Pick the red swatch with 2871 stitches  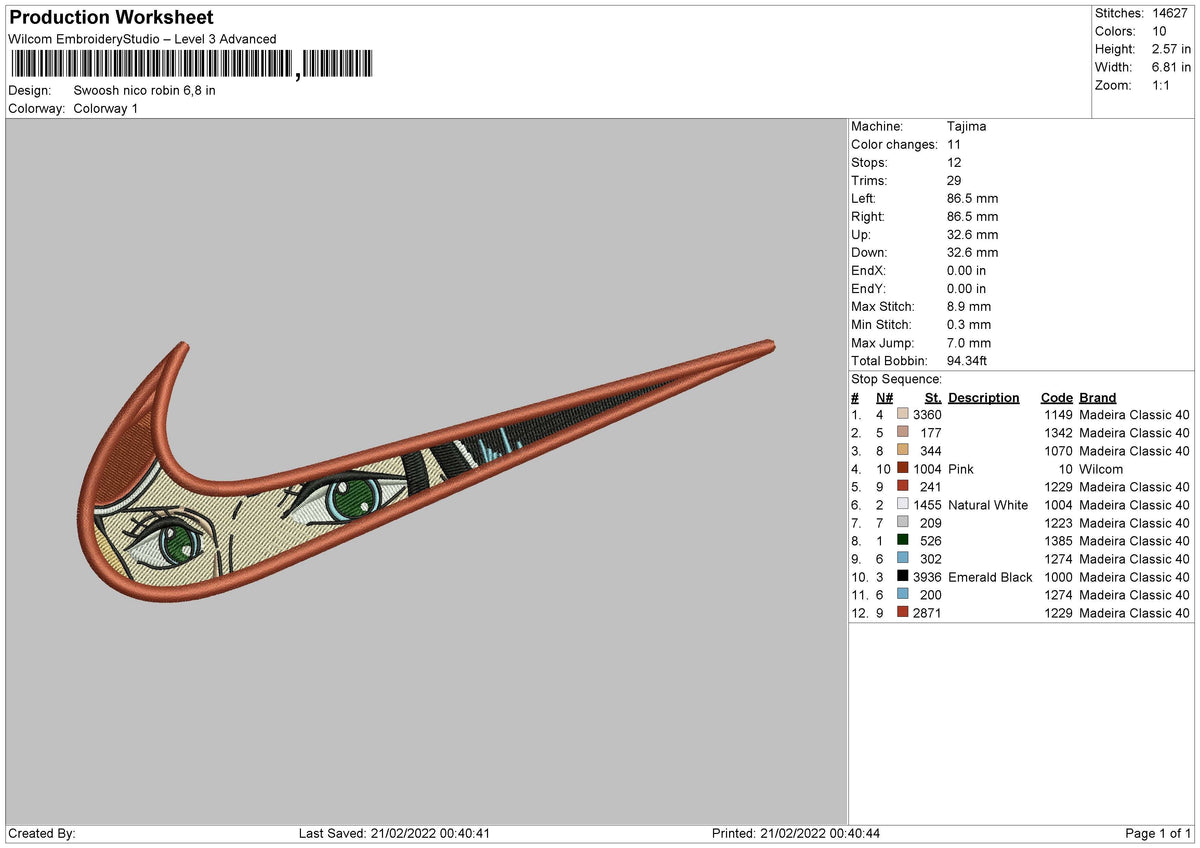point(903,613)
